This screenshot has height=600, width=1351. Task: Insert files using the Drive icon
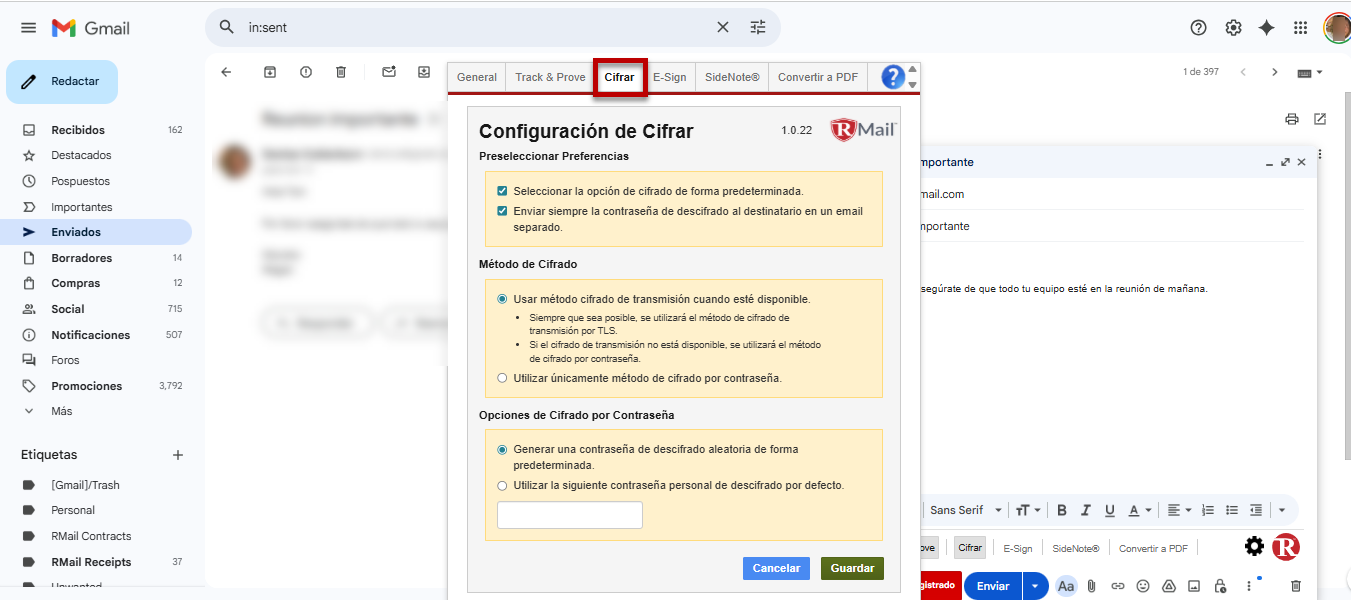tap(1168, 586)
